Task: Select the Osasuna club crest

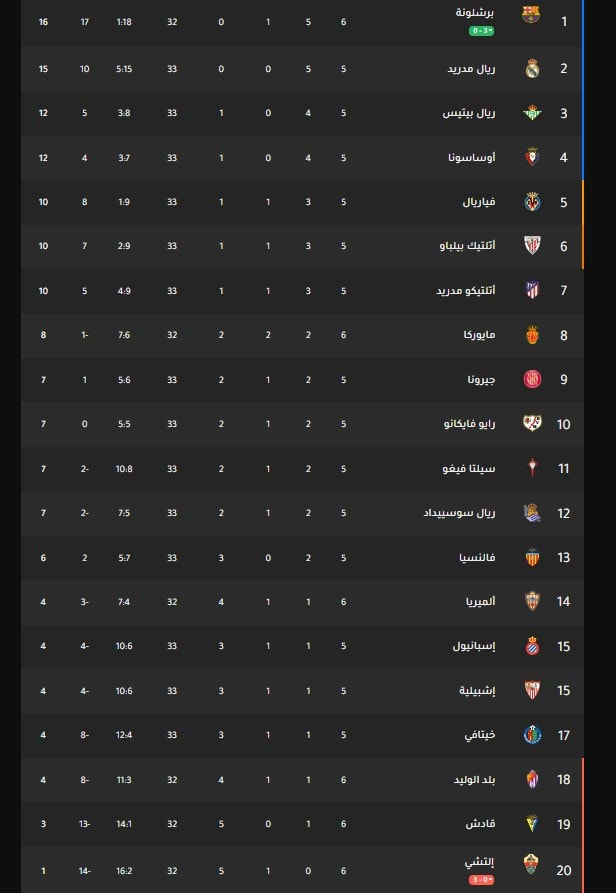Action: pos(532,157)
